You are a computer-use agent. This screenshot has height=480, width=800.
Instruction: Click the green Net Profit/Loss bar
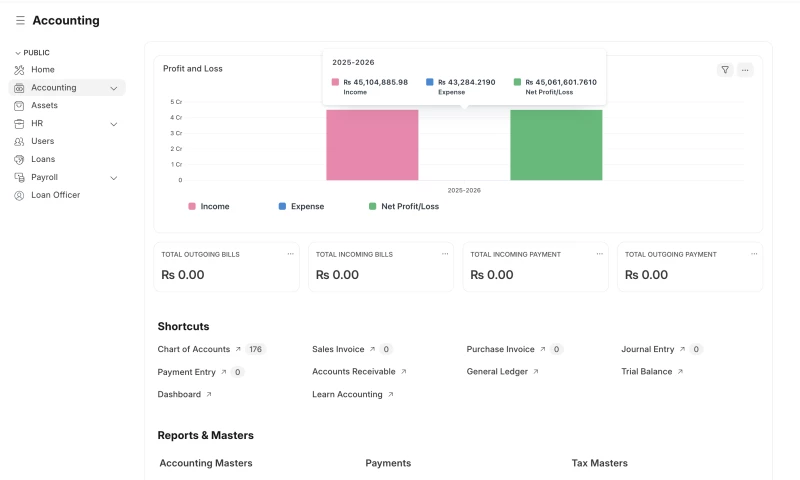(x=556, y=145)
